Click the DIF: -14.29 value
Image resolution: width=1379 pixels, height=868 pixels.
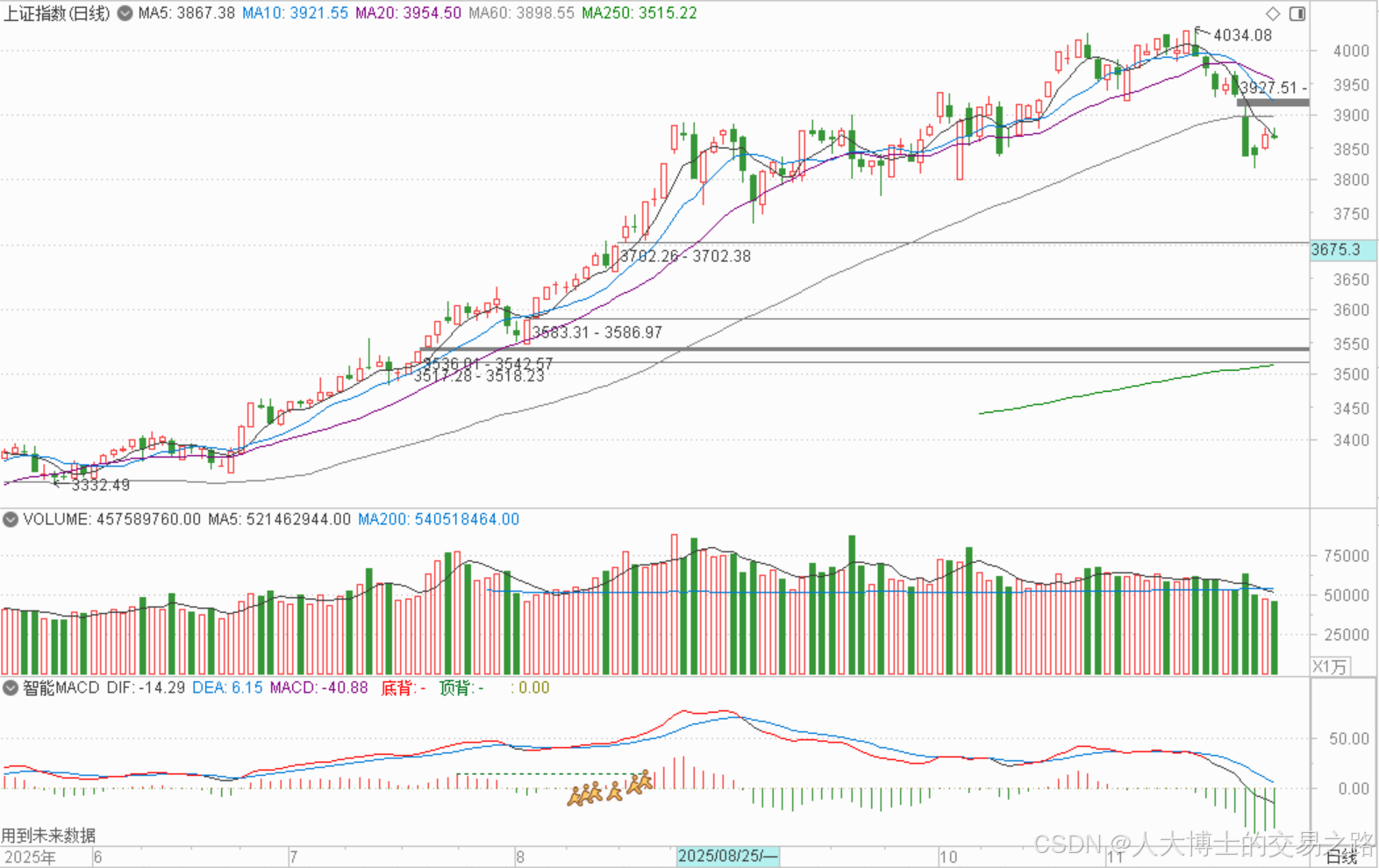click(146, 688)
